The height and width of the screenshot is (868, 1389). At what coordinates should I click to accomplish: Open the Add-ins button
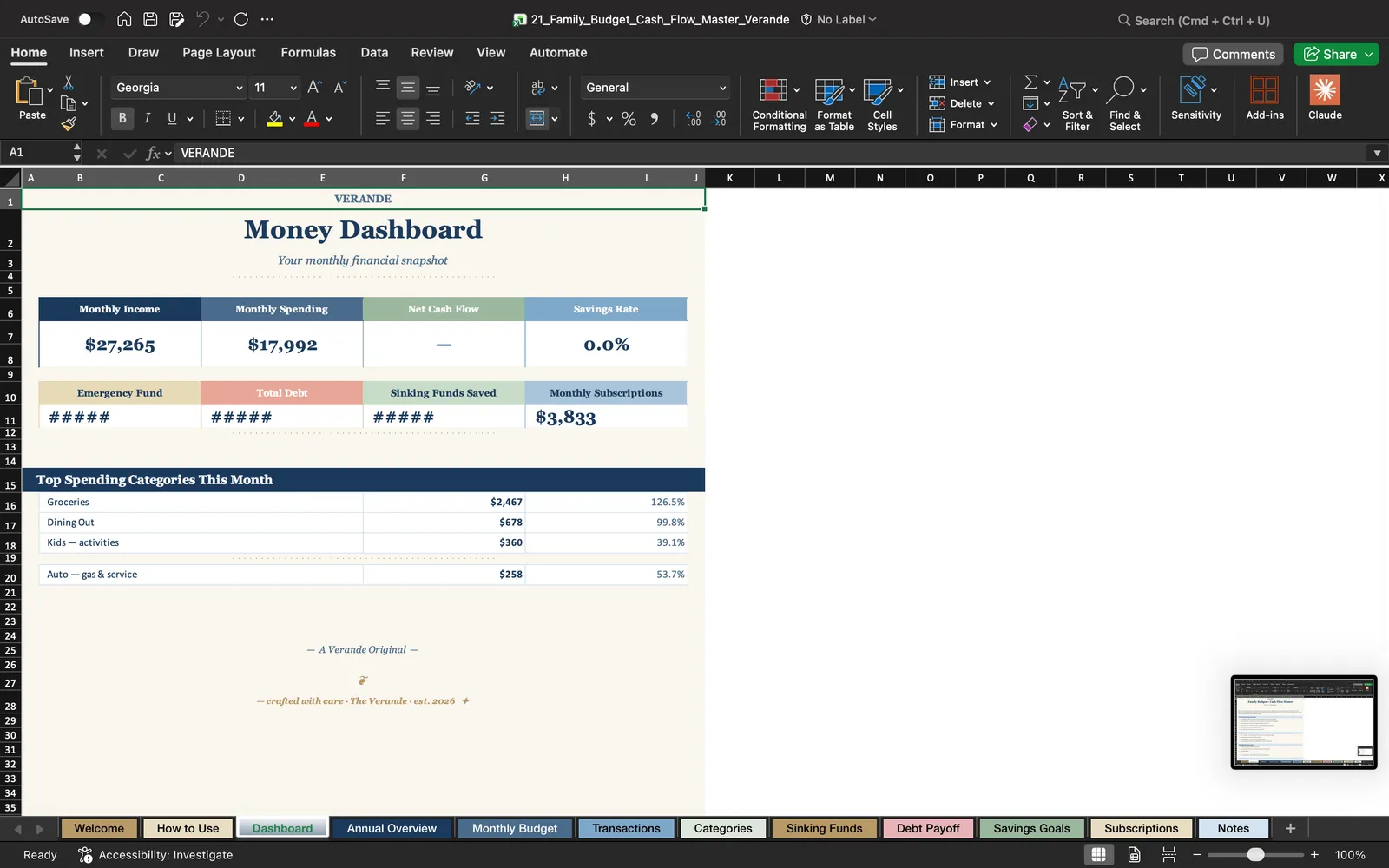coord(1265,97)
